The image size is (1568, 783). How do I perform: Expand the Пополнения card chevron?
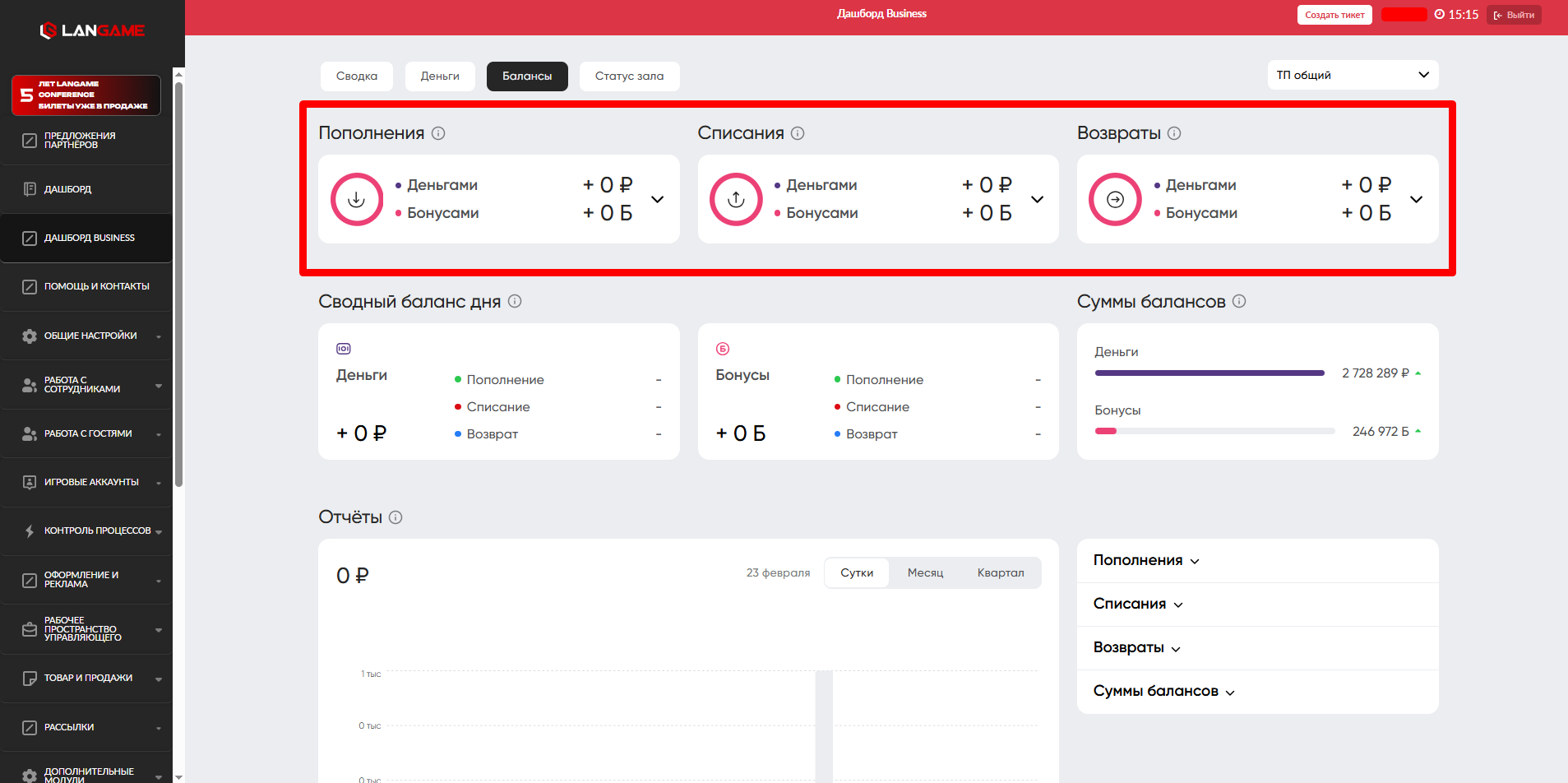click(x=658, y=199)
